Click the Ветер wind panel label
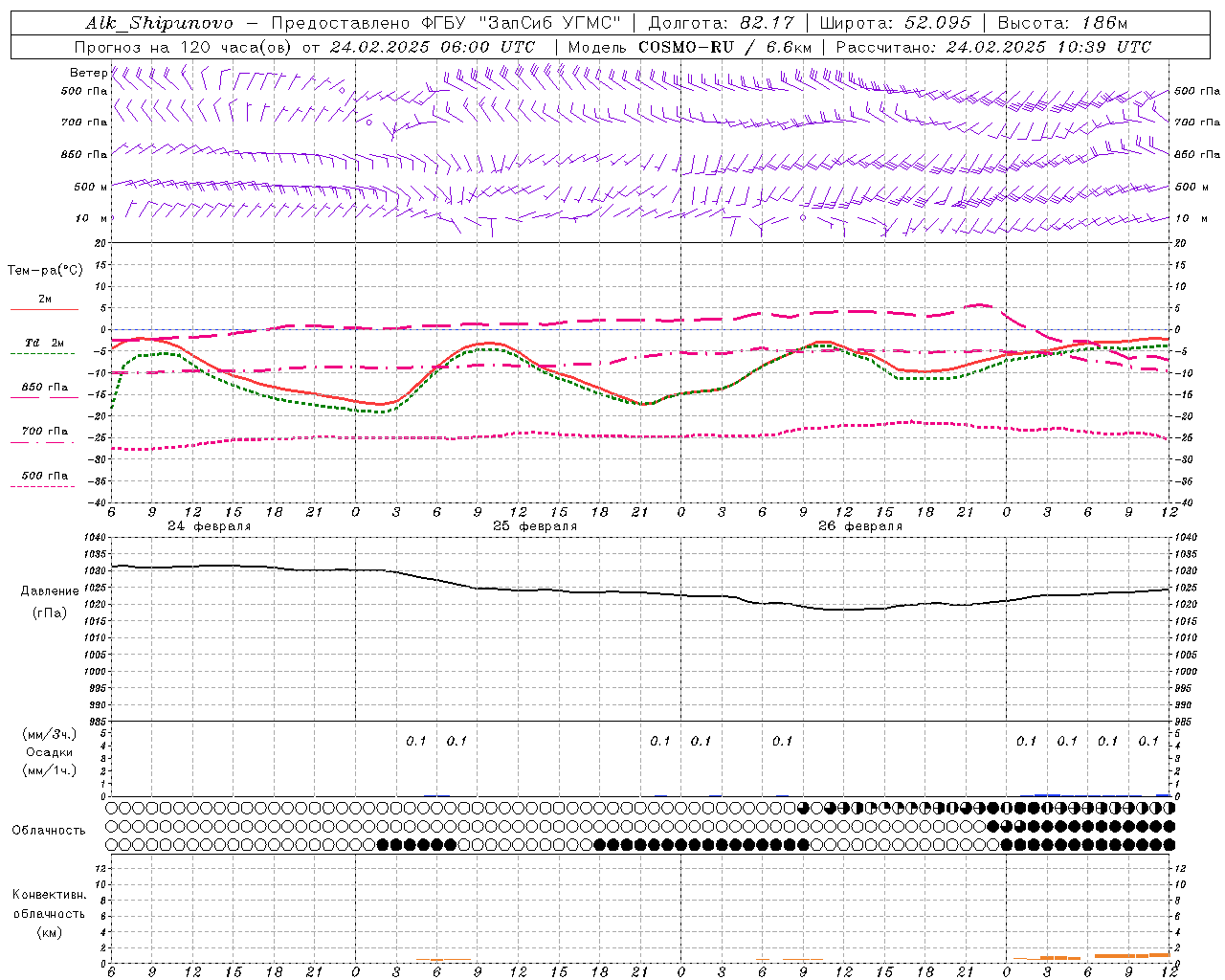 pyautogui.click(x=88, y=73)
